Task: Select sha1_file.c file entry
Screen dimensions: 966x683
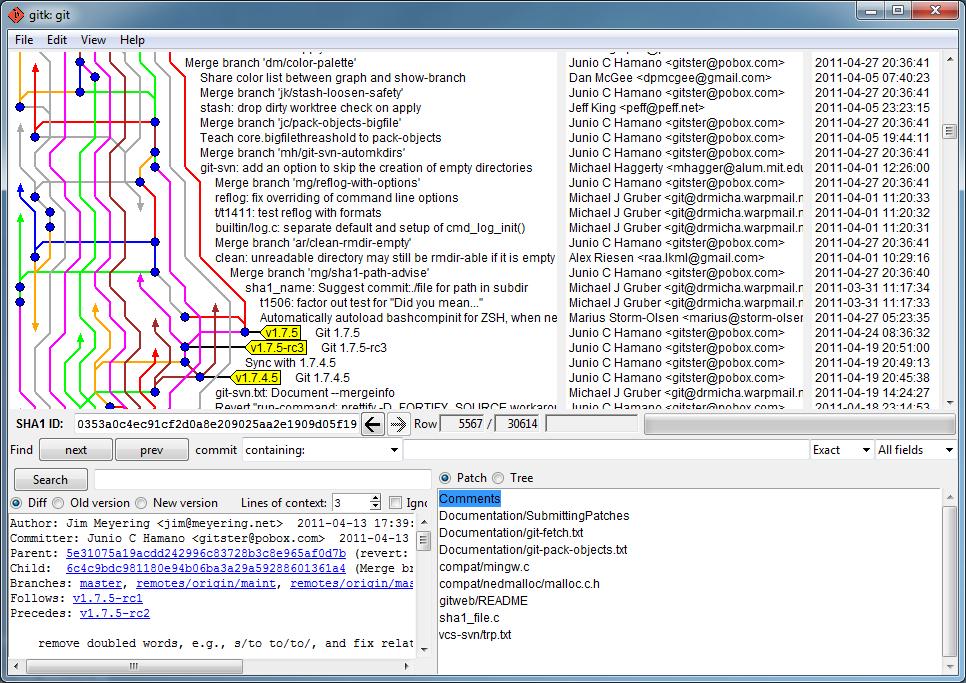Action: pos(469,617)
